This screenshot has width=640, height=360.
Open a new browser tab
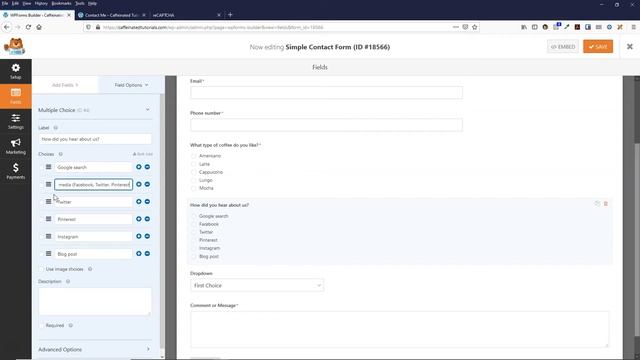(x=230, y=15)
